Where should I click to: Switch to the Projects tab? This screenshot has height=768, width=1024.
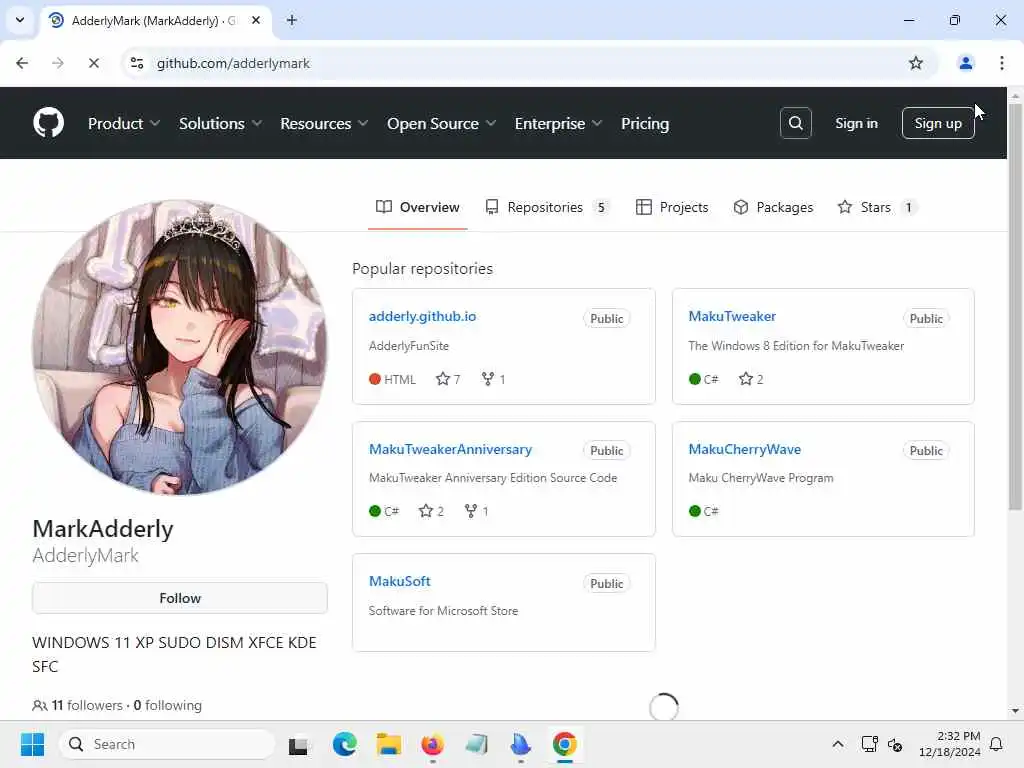671,207
